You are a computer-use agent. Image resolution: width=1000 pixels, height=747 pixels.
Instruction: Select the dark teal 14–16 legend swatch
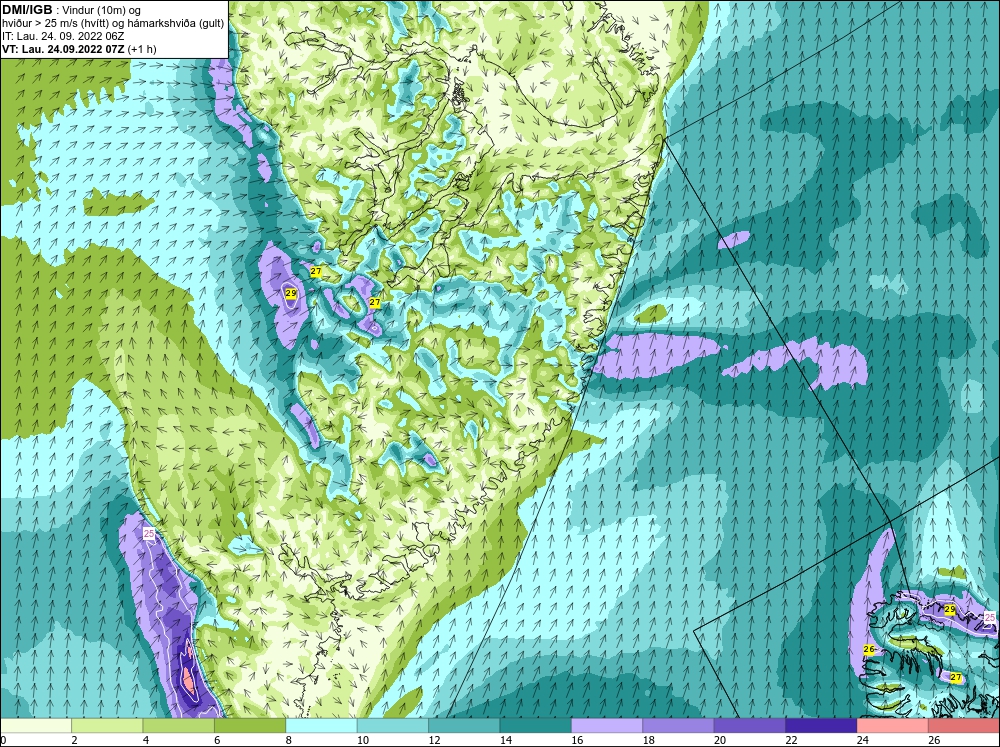point(536,725)
